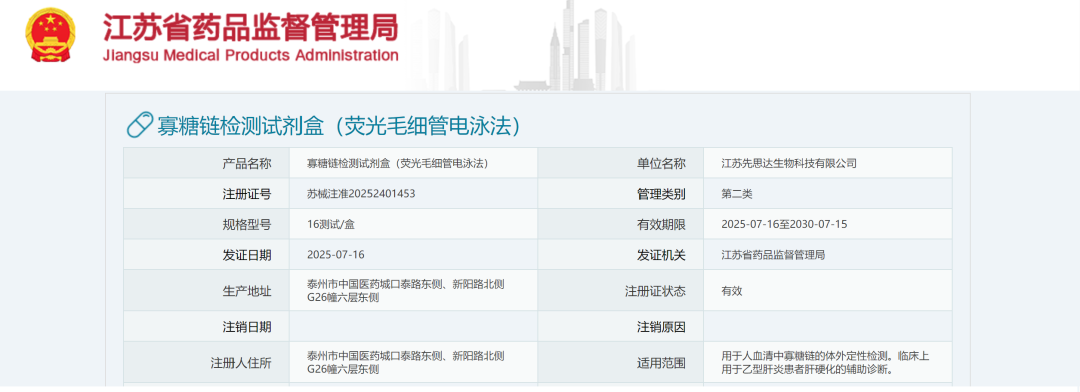Click the issue date value 2025-07-16
Screen dimensions: 1080x392
(x=335, y=255)
